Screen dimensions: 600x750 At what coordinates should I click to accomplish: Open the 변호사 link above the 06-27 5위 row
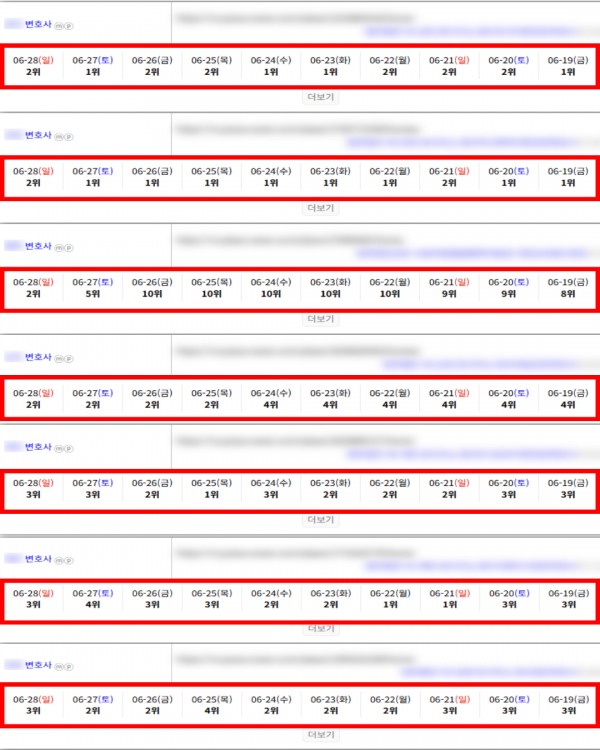coord(38,246)
